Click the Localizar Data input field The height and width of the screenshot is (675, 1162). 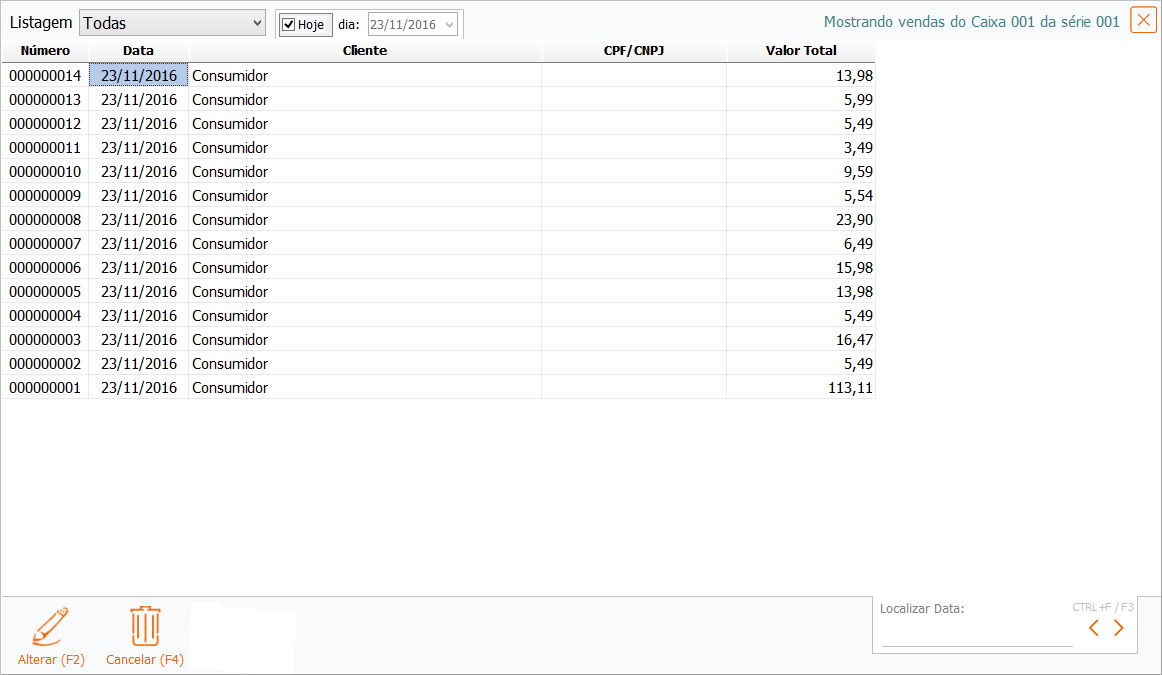(977, 635)
